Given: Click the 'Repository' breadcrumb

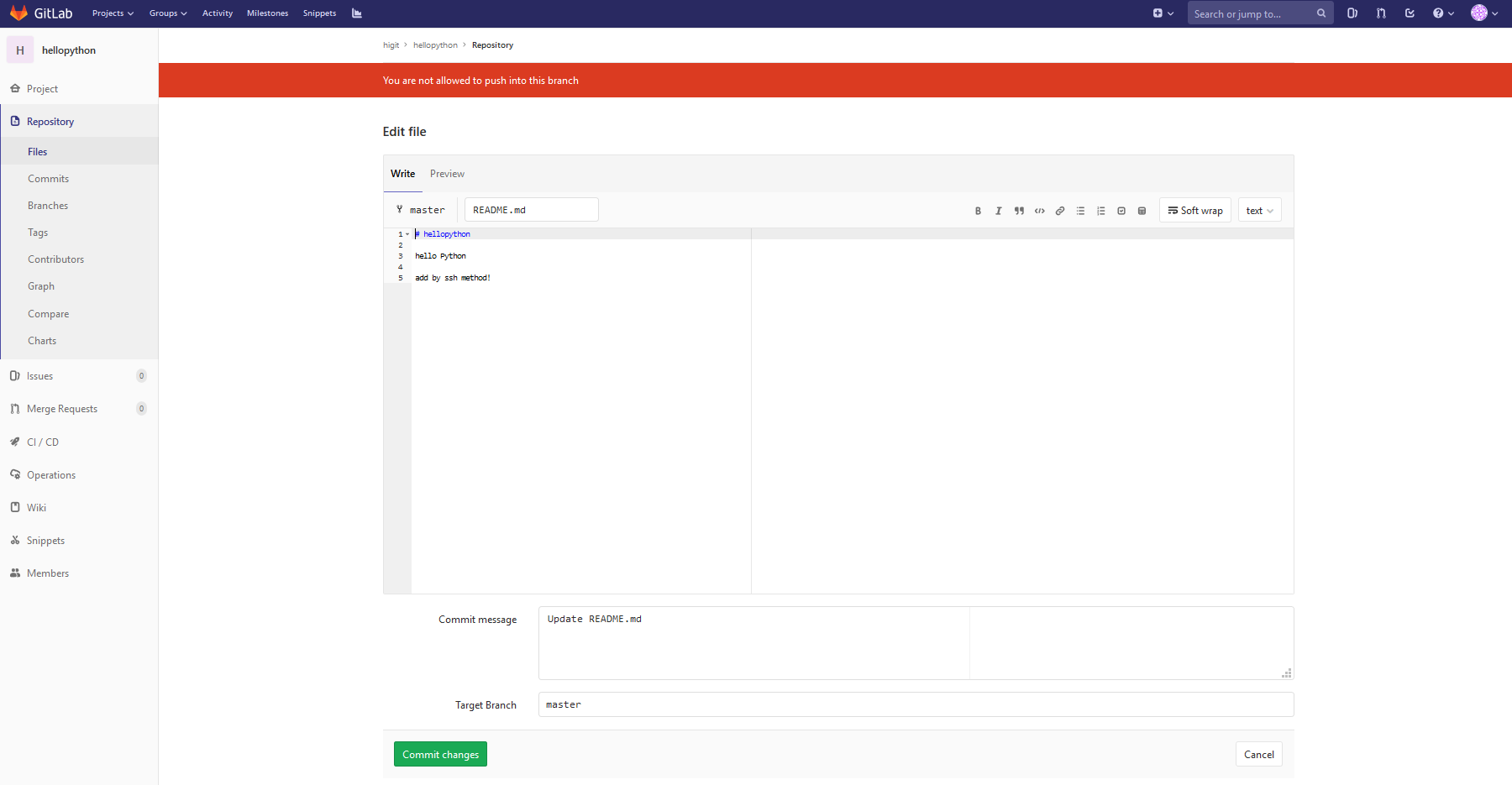Looking at the screenshot, I should tap(492, 45).
